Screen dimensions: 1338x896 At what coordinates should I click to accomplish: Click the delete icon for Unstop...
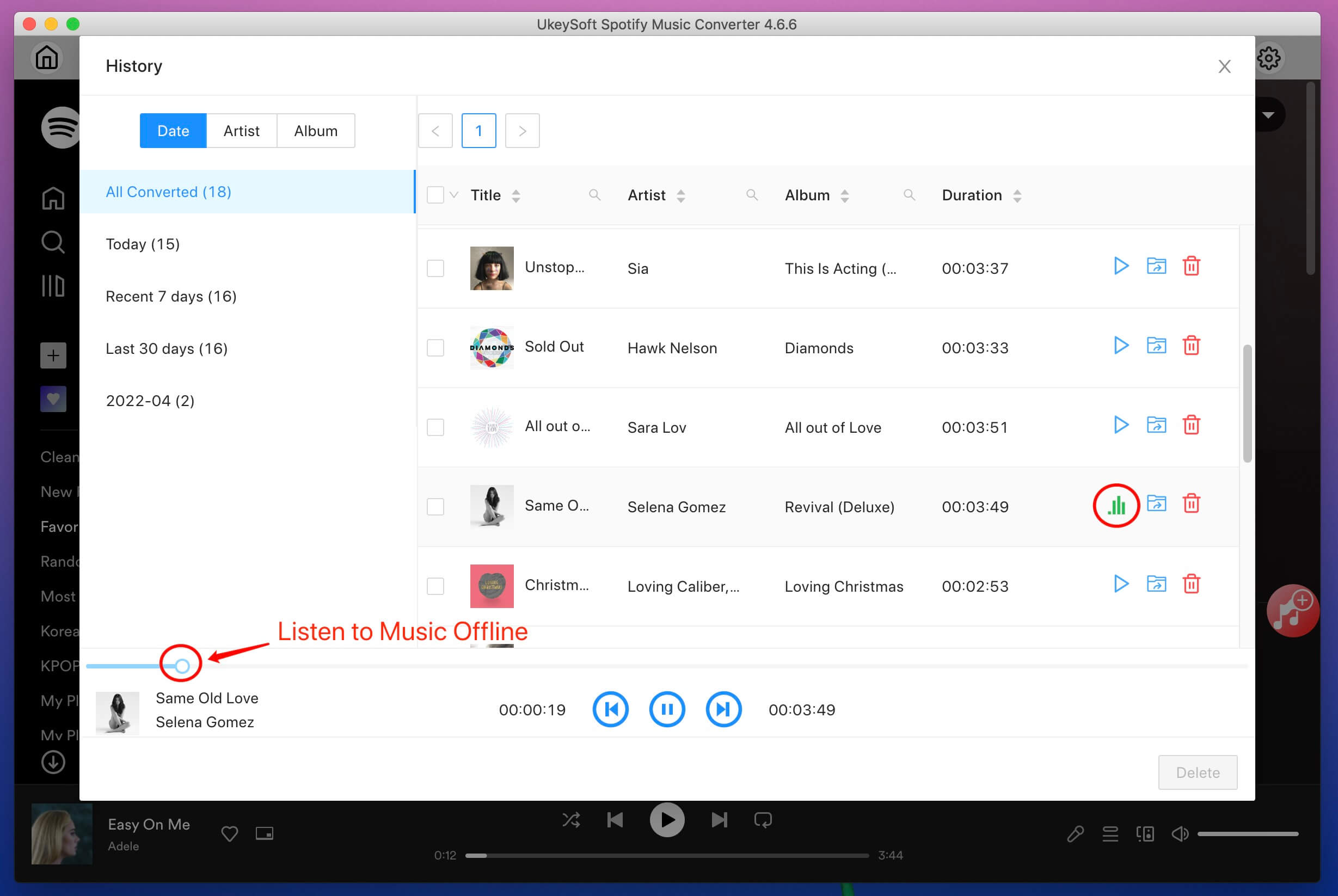point(1192,266)
